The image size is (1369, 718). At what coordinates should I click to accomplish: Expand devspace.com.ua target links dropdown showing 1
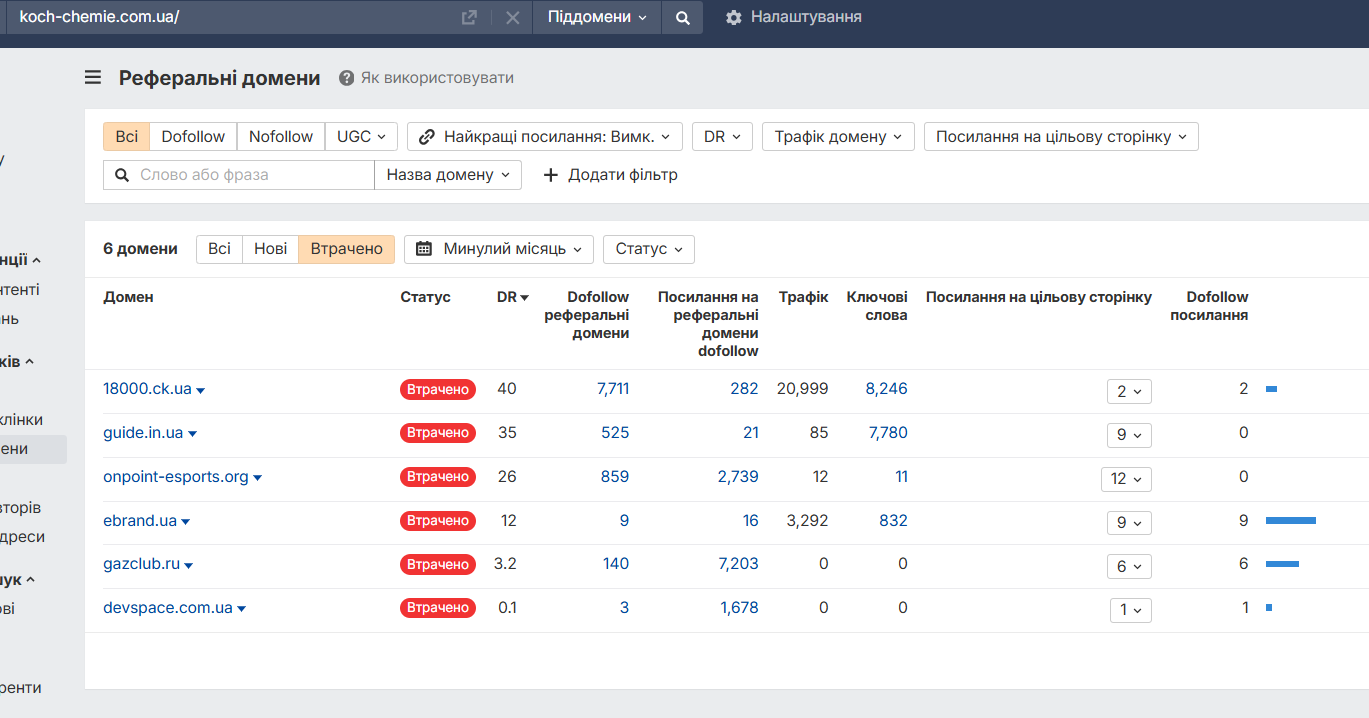pyautogui.click(x=1131, y=610)
